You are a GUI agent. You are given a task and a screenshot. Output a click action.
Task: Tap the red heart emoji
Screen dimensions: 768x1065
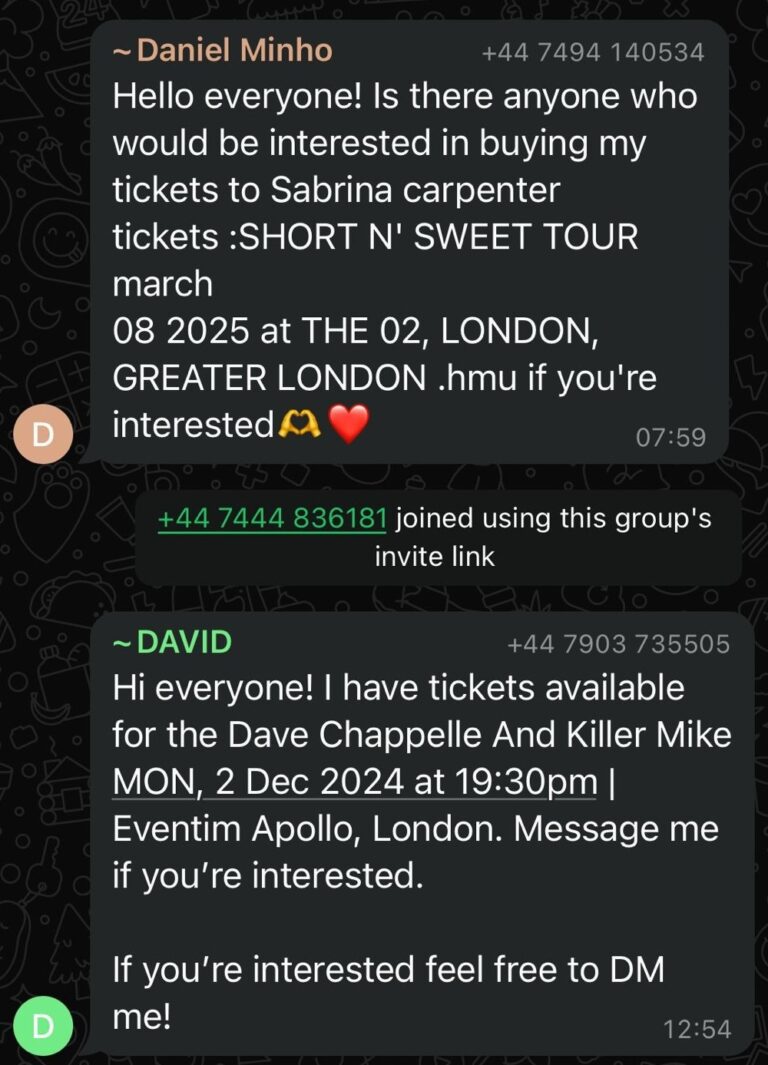[348, 423]
